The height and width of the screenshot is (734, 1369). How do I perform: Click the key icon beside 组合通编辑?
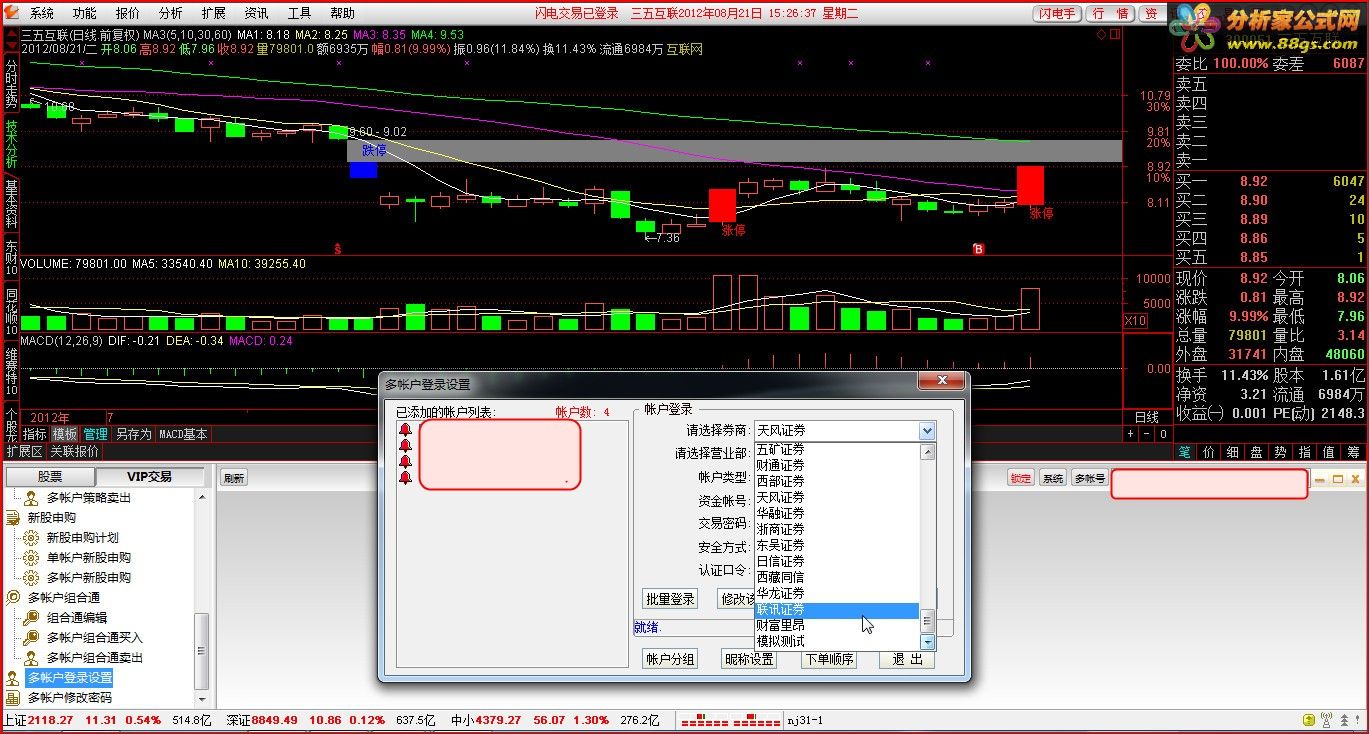pos(32,618)
